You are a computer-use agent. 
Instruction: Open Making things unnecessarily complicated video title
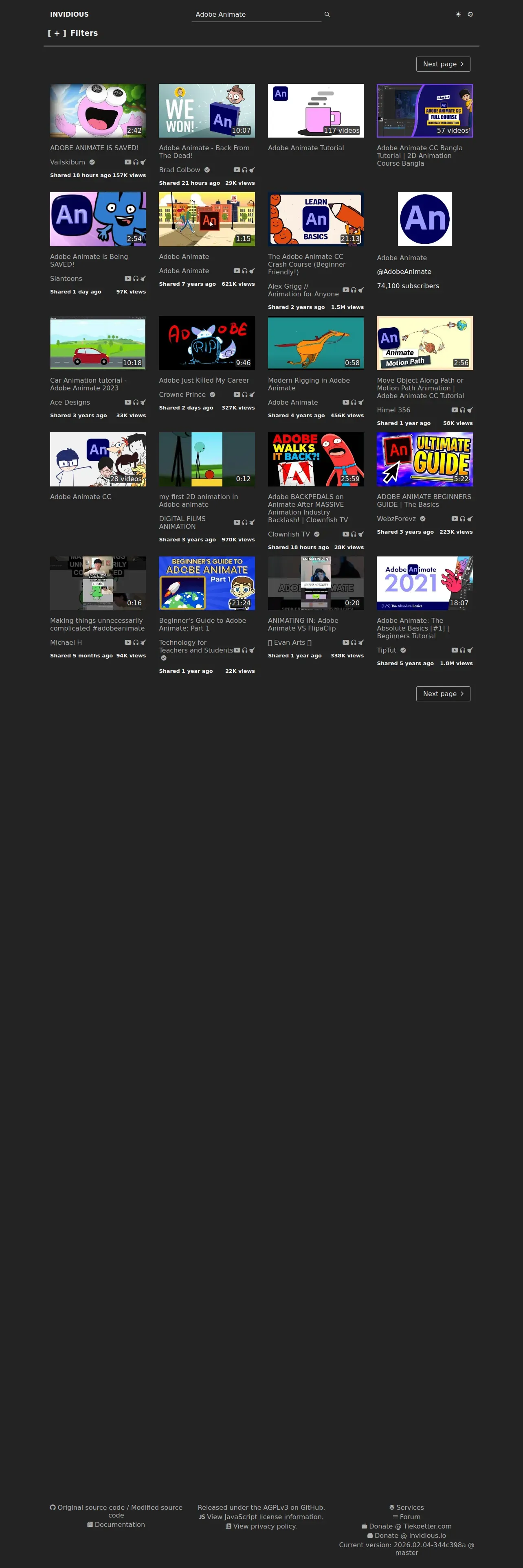point(97,624)
